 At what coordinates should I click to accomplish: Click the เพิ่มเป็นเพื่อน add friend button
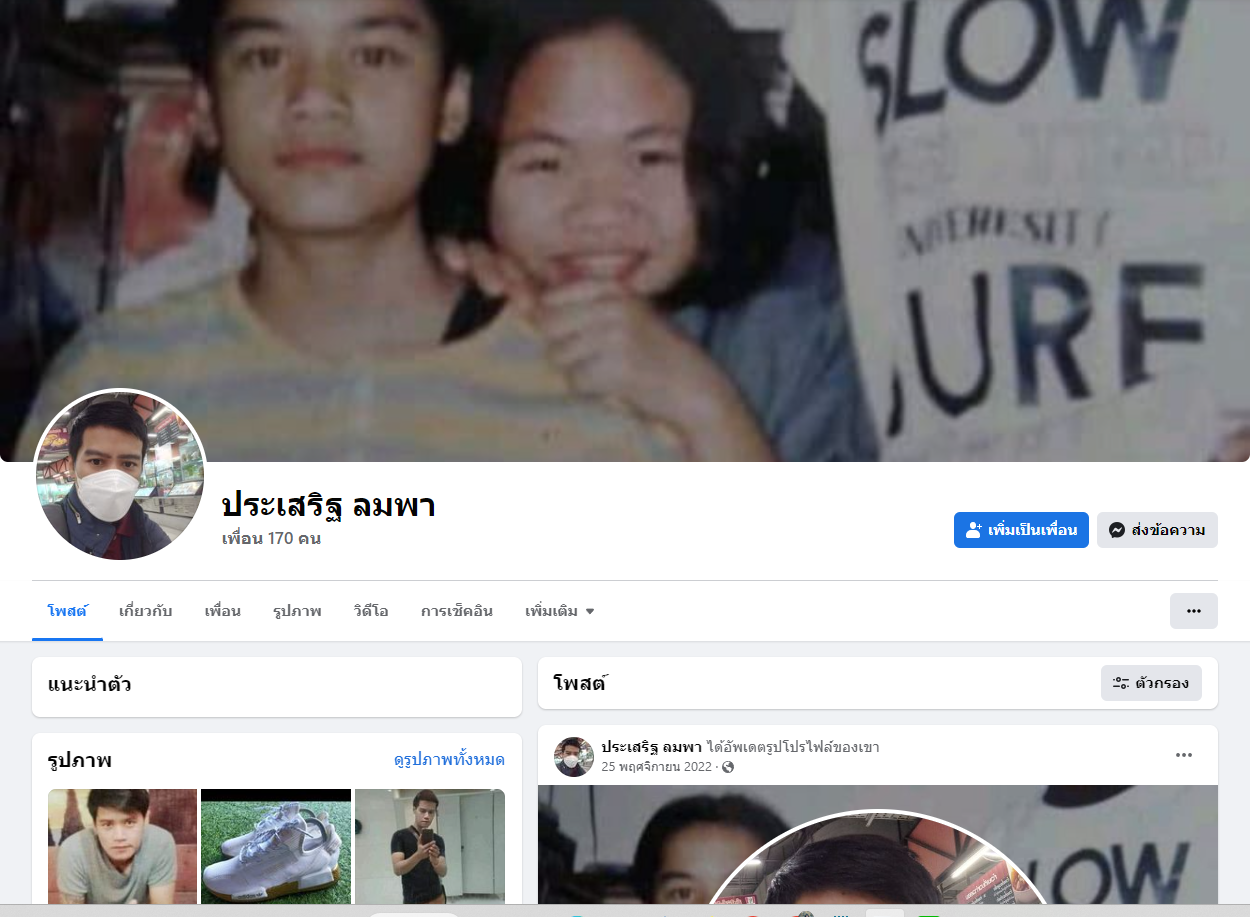(1021, 530)
